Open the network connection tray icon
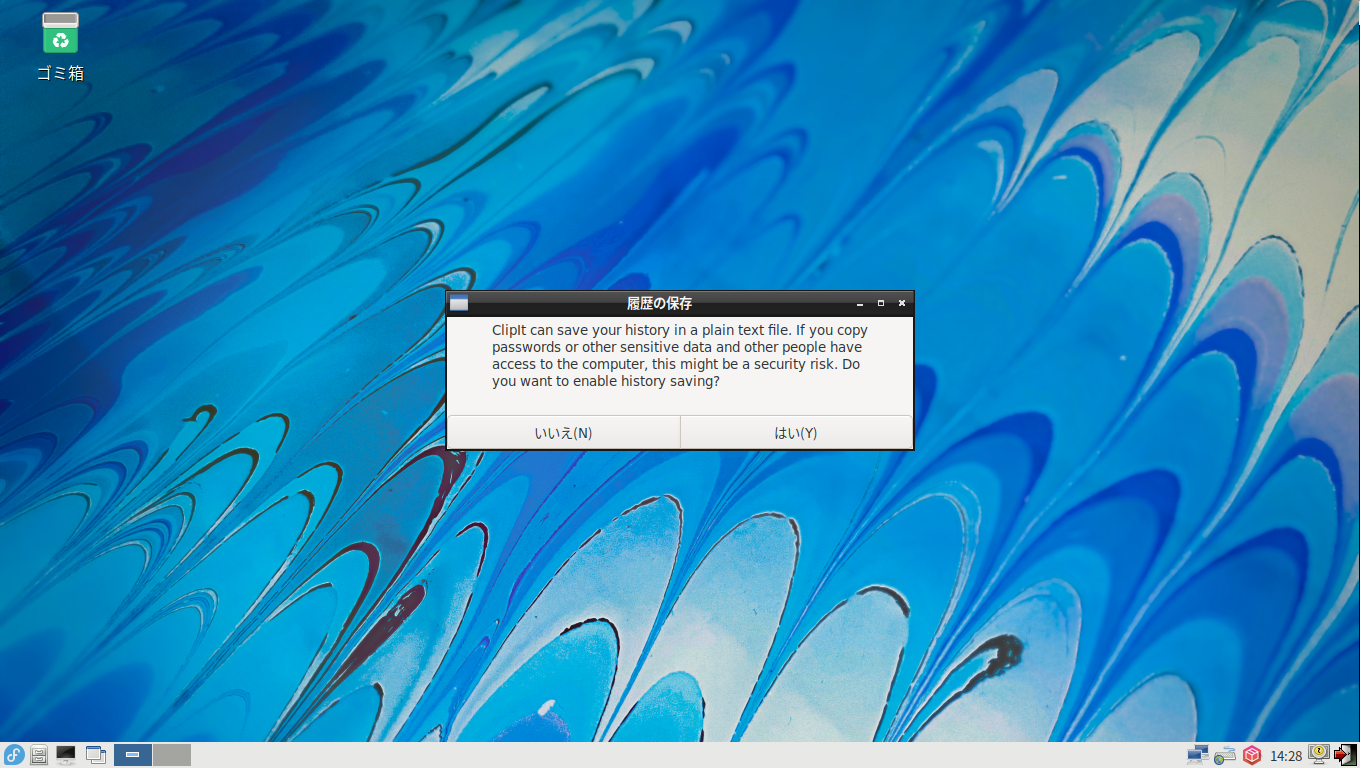This screenshot has height=768, width=1360. [x=1198, y=755]
